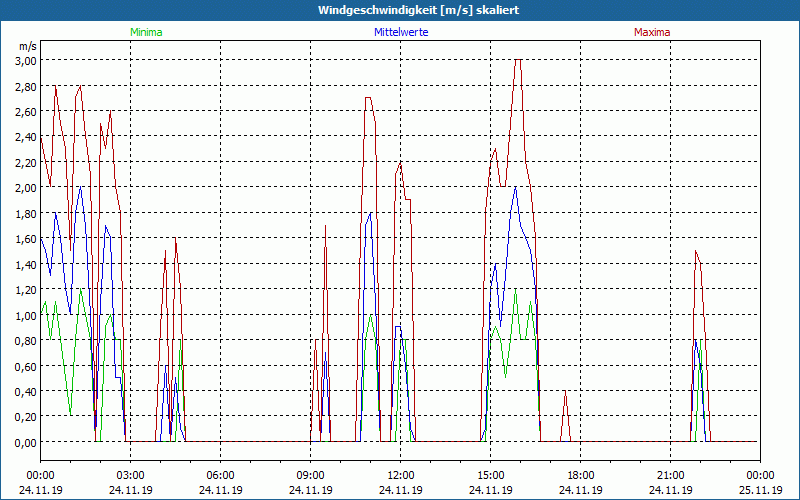This screenshot has height=500, width=800.
Task: Select the Mittelwerte legend label
Action: (x=400, y=32)
